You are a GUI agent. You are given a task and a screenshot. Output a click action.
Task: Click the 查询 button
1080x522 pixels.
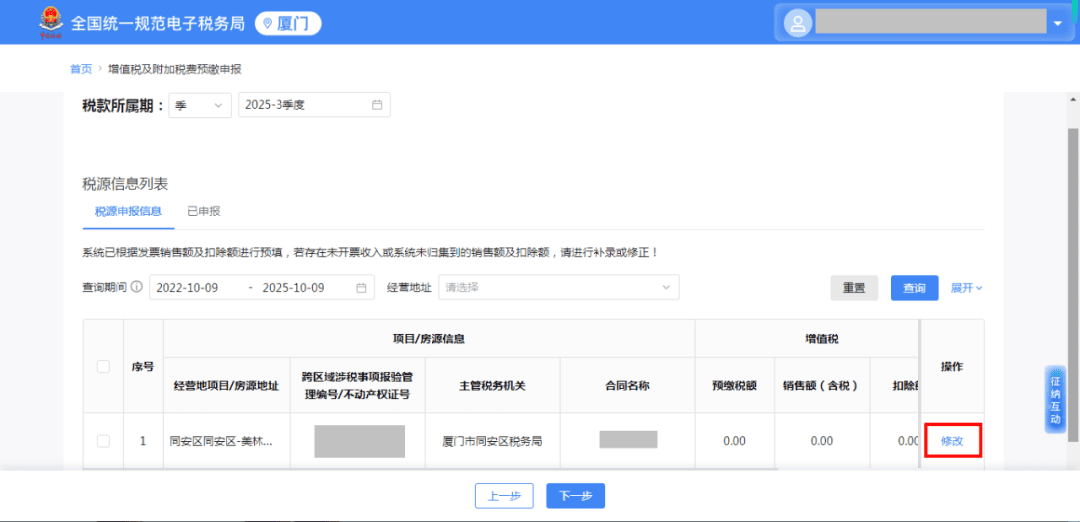click(x=914, y=288)
